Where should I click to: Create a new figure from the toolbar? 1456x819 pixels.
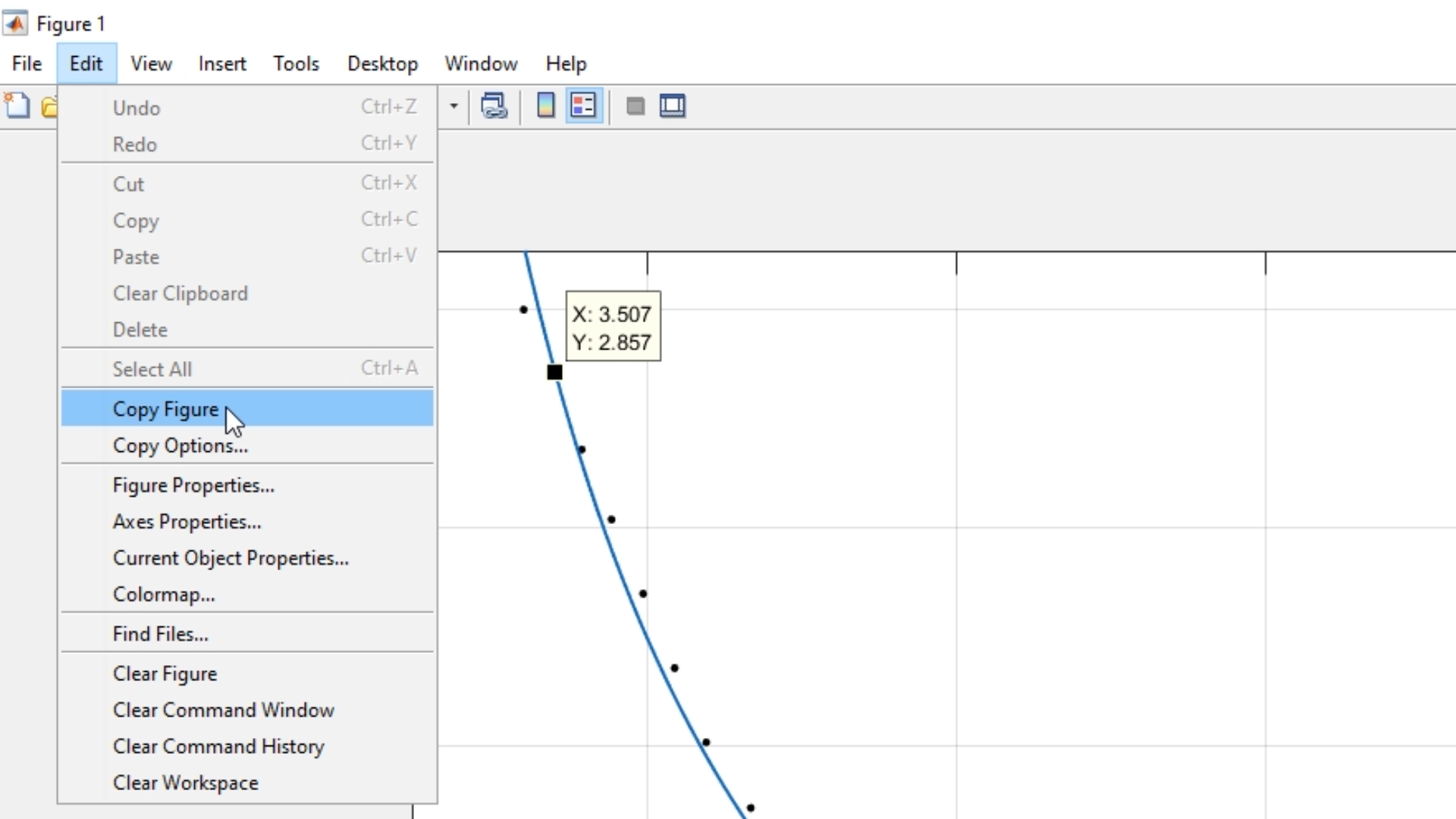(16, 106)
